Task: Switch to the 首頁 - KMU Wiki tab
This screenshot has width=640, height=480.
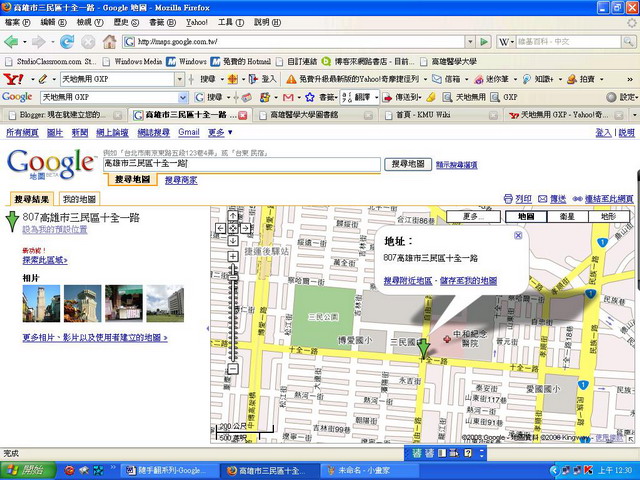Action: click(x=439, y=116)
